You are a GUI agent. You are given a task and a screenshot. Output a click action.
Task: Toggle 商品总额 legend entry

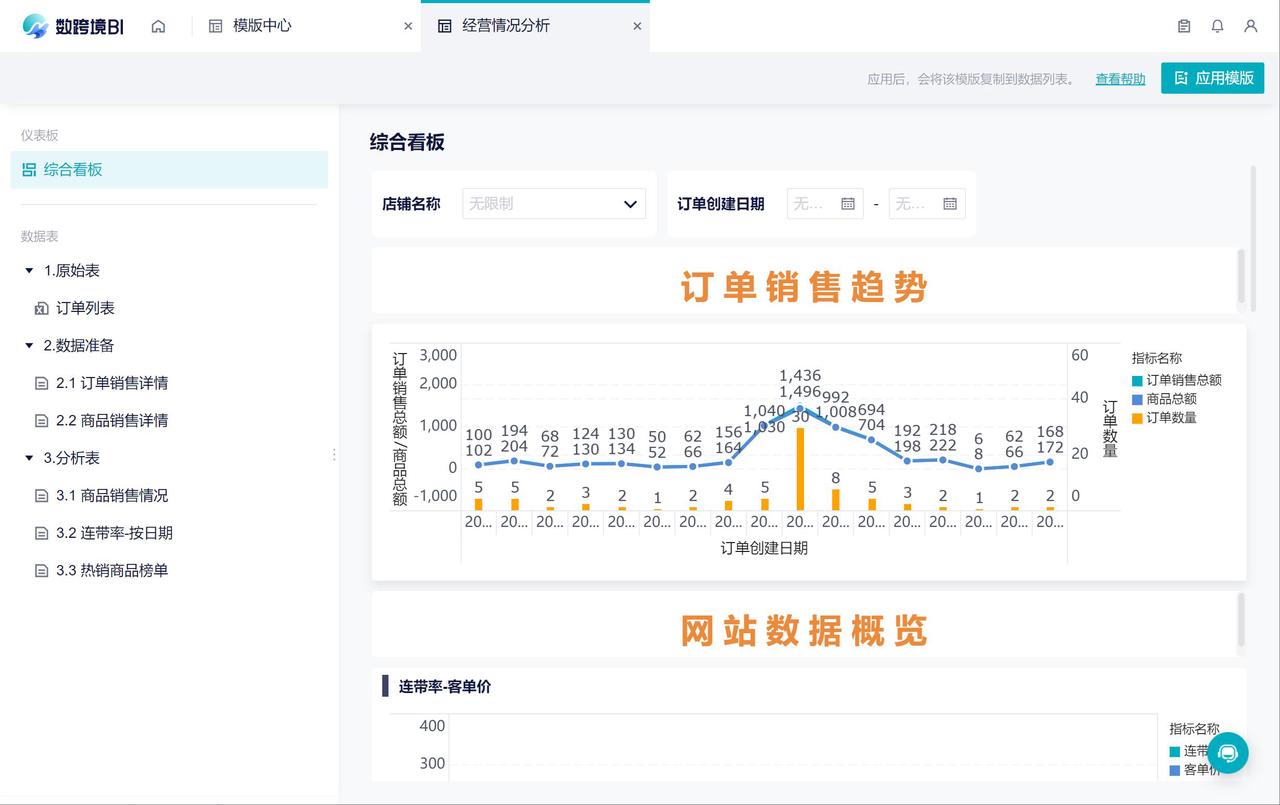click(x=1164, y=399)
